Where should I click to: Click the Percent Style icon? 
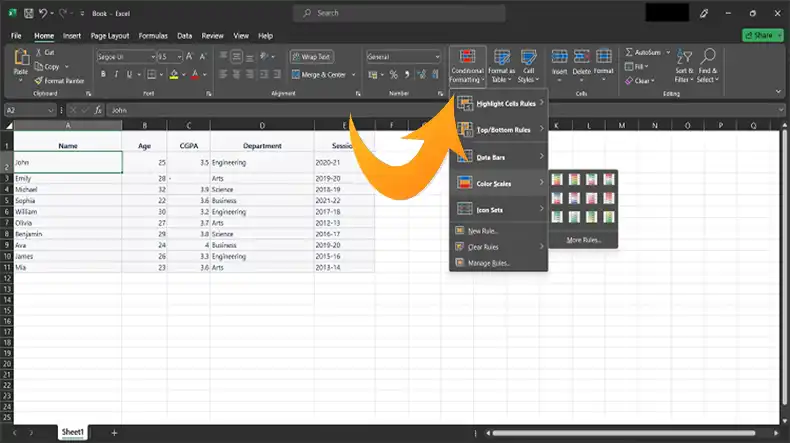tap(393, 75)
